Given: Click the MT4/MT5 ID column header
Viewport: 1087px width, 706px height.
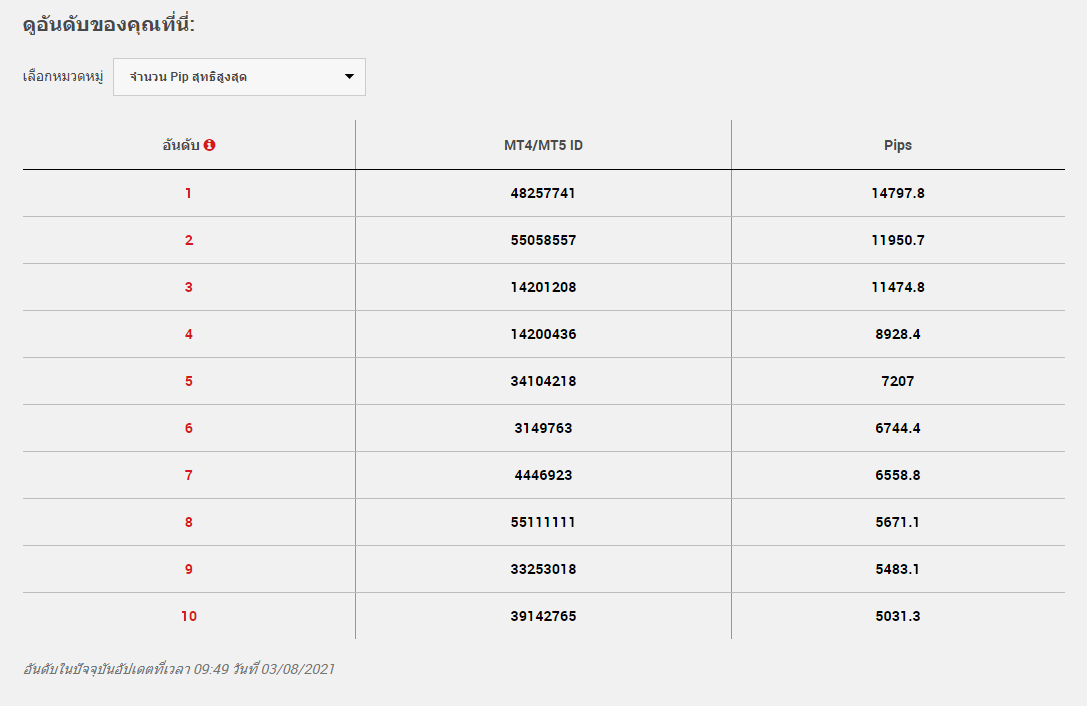Looking at the screenshot, I should pos(544,145).
